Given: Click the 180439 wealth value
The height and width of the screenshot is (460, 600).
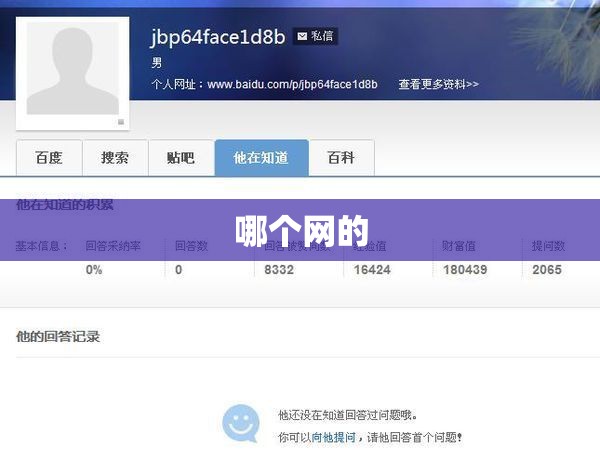Looking at the screenshot, I should coord(465,270).
